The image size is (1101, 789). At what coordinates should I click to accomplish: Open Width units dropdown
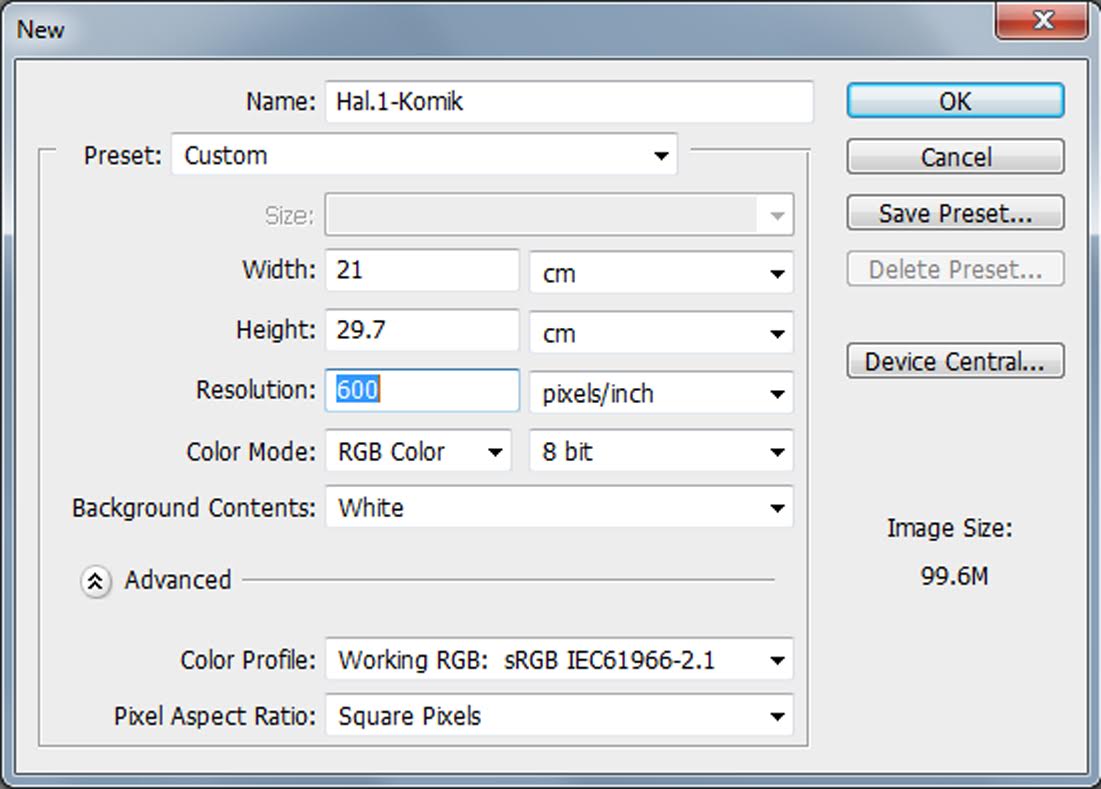click(x=660, y=273)
